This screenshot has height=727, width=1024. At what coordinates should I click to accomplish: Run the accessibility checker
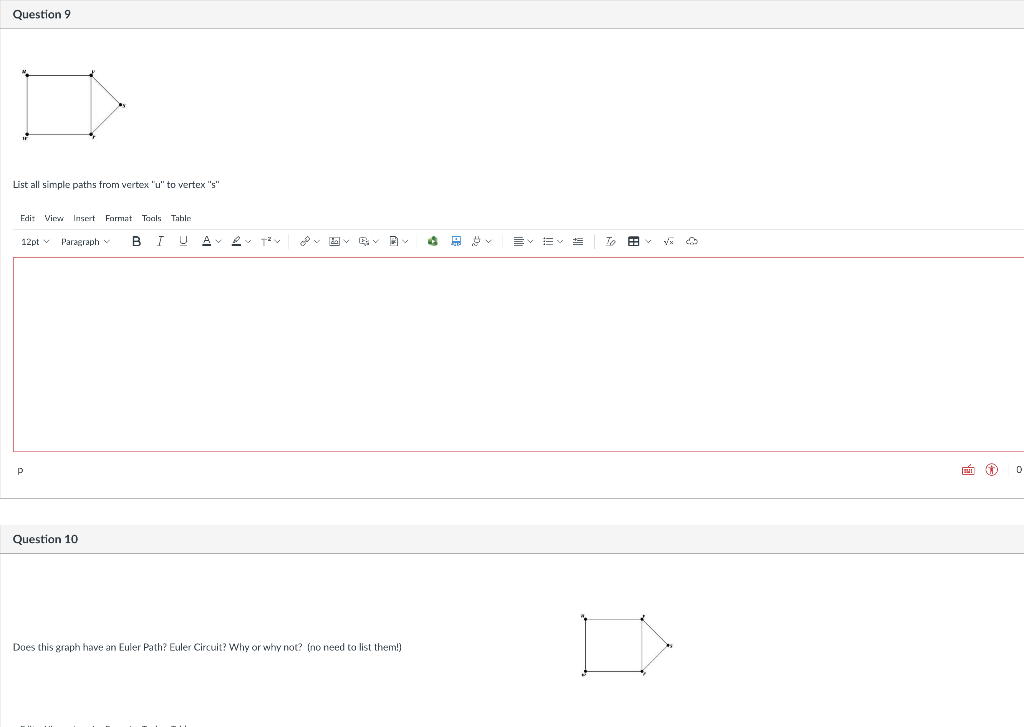click(991, 469)
